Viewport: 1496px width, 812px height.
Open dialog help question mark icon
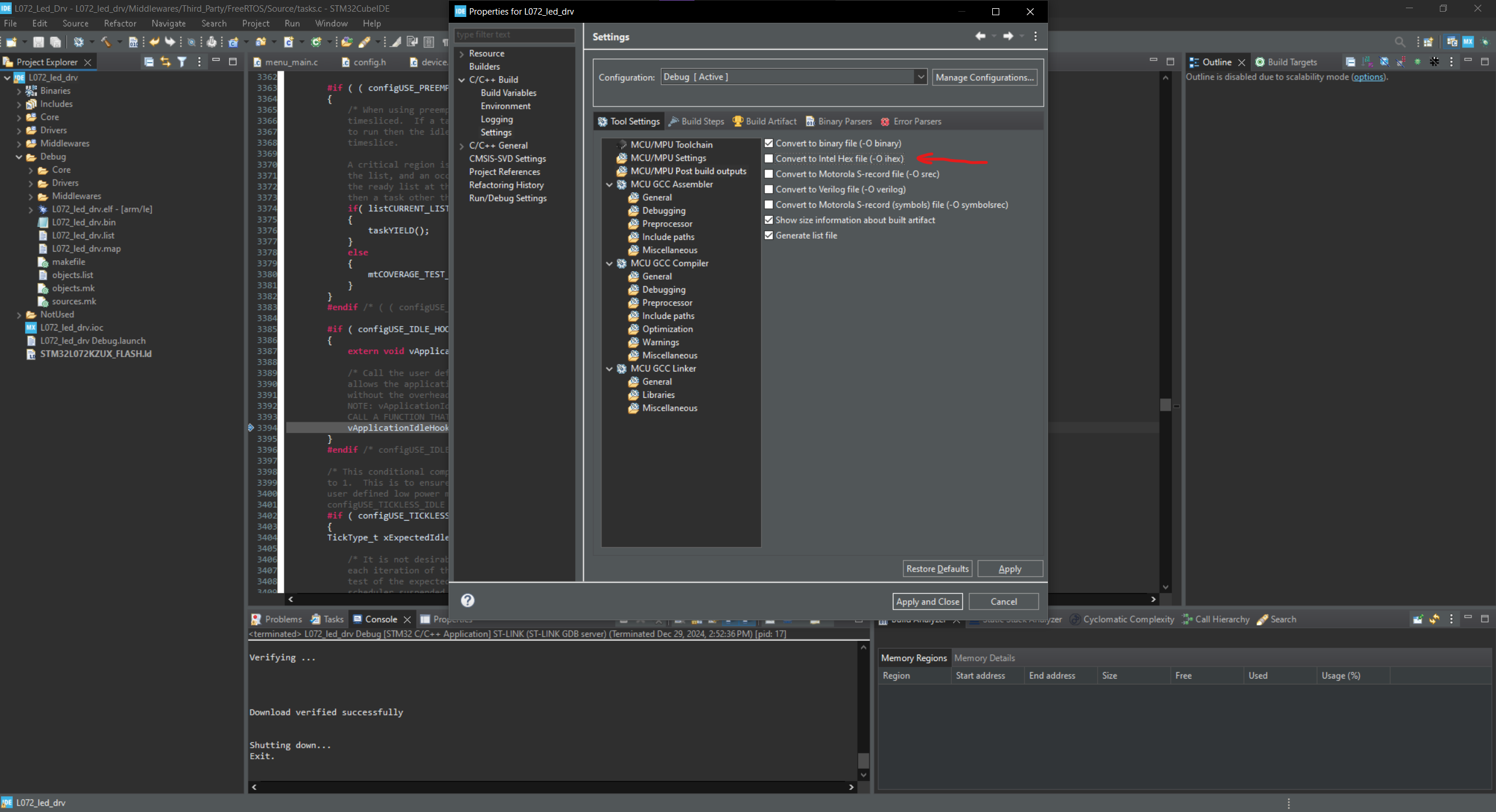[x=467, y=600]
